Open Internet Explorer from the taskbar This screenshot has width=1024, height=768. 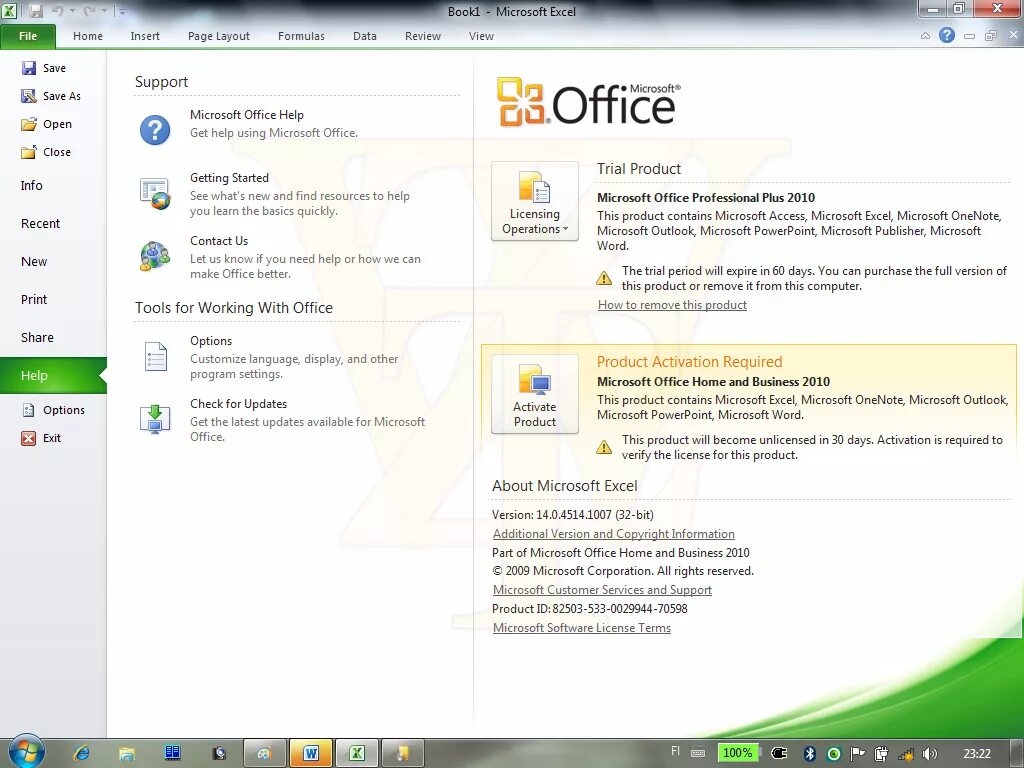pos(82,753)
